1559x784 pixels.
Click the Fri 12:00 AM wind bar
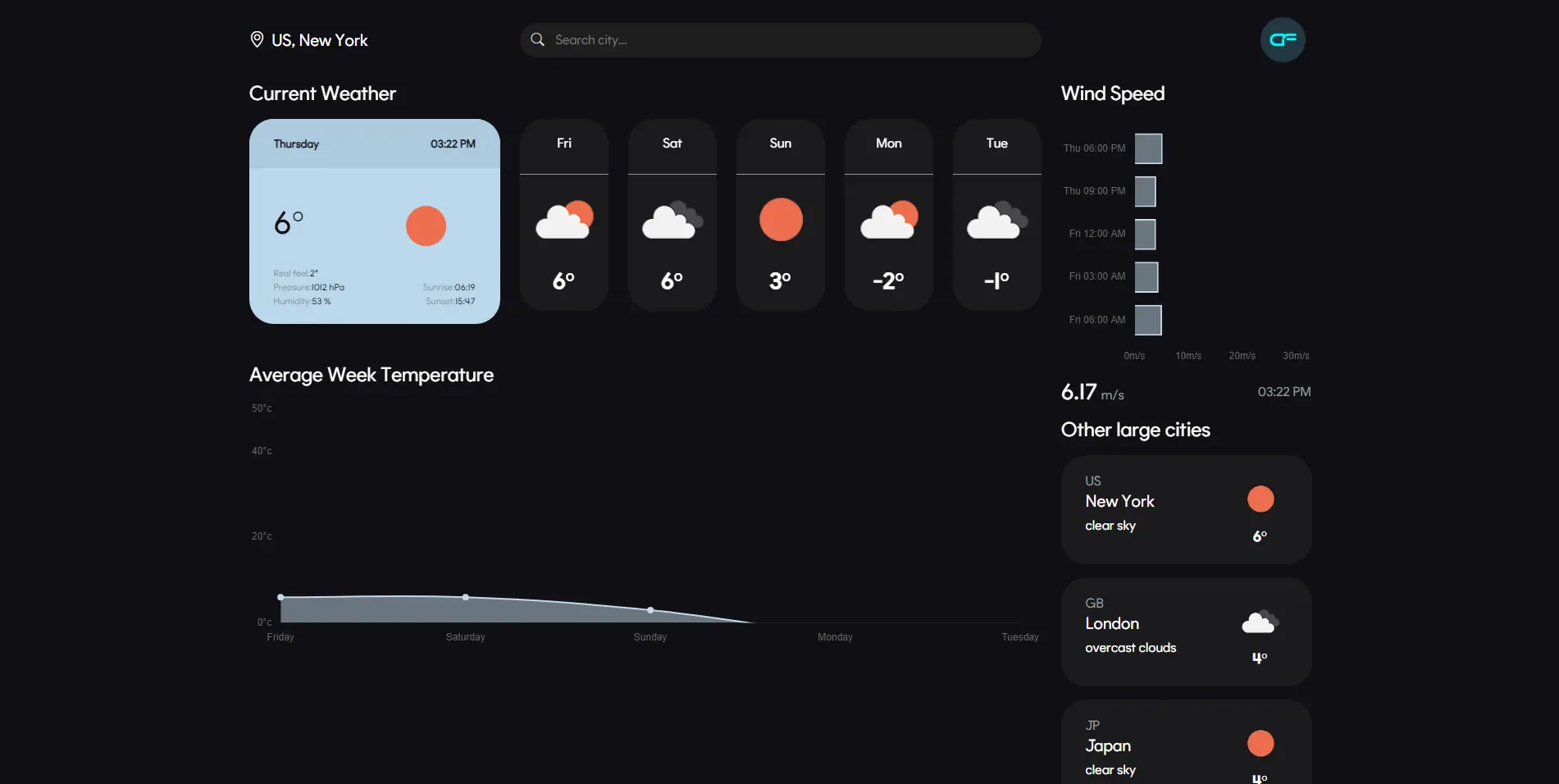click(x=1145, y=234)
